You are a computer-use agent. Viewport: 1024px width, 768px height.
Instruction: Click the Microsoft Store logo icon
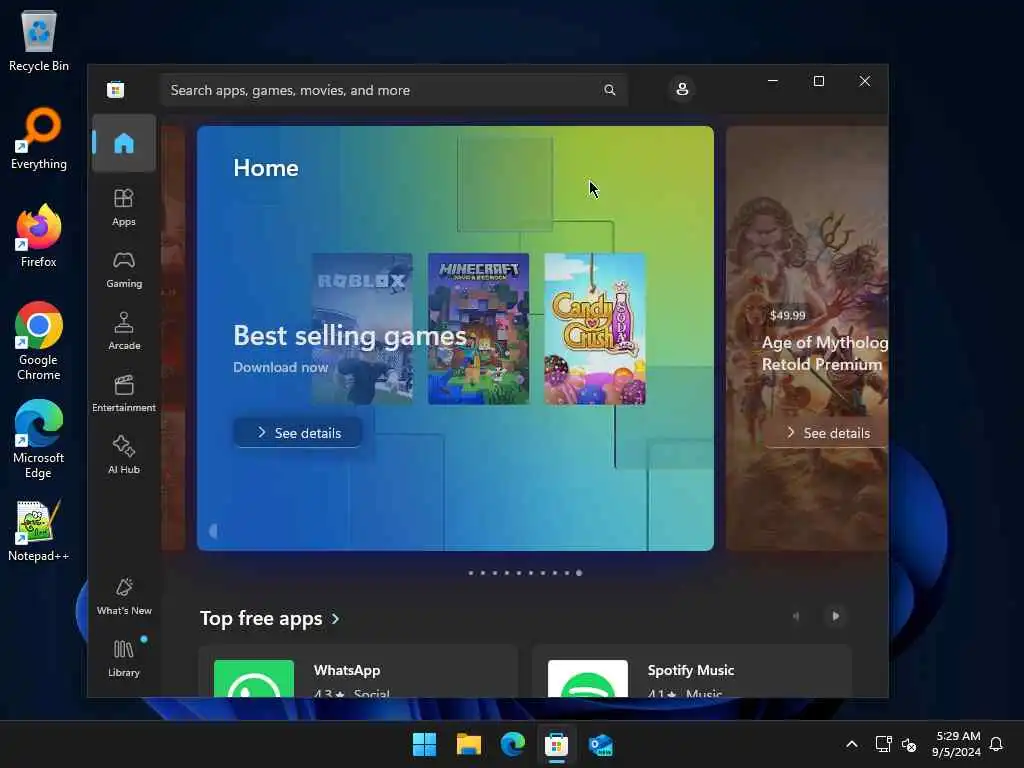[x=116, y=89]
